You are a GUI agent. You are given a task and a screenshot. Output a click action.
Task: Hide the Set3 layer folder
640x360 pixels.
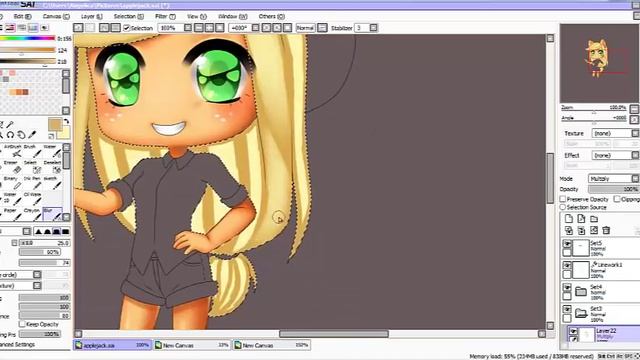click(567, 309)
